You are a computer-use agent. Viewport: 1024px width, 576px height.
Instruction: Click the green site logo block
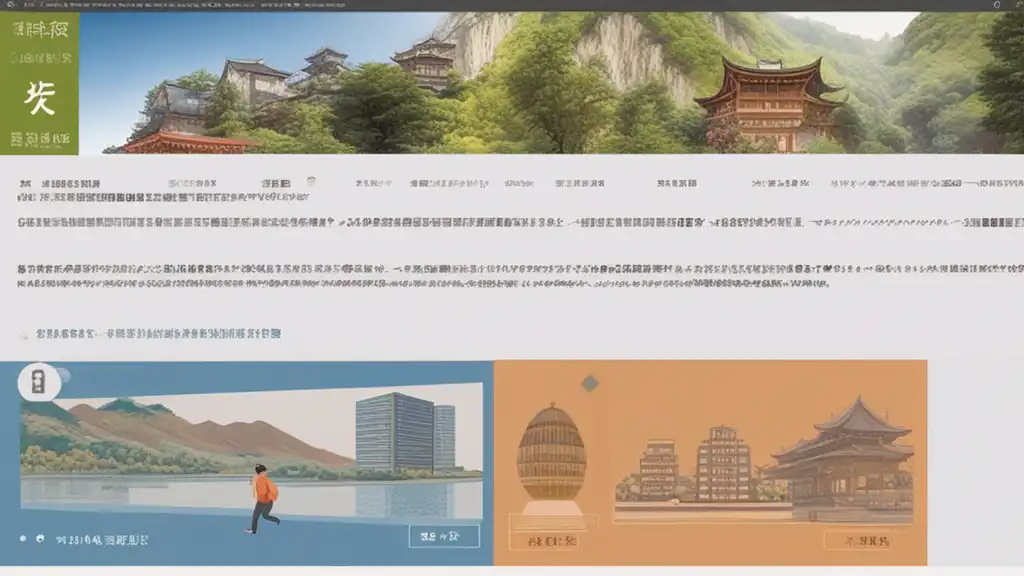click(39, 83)
